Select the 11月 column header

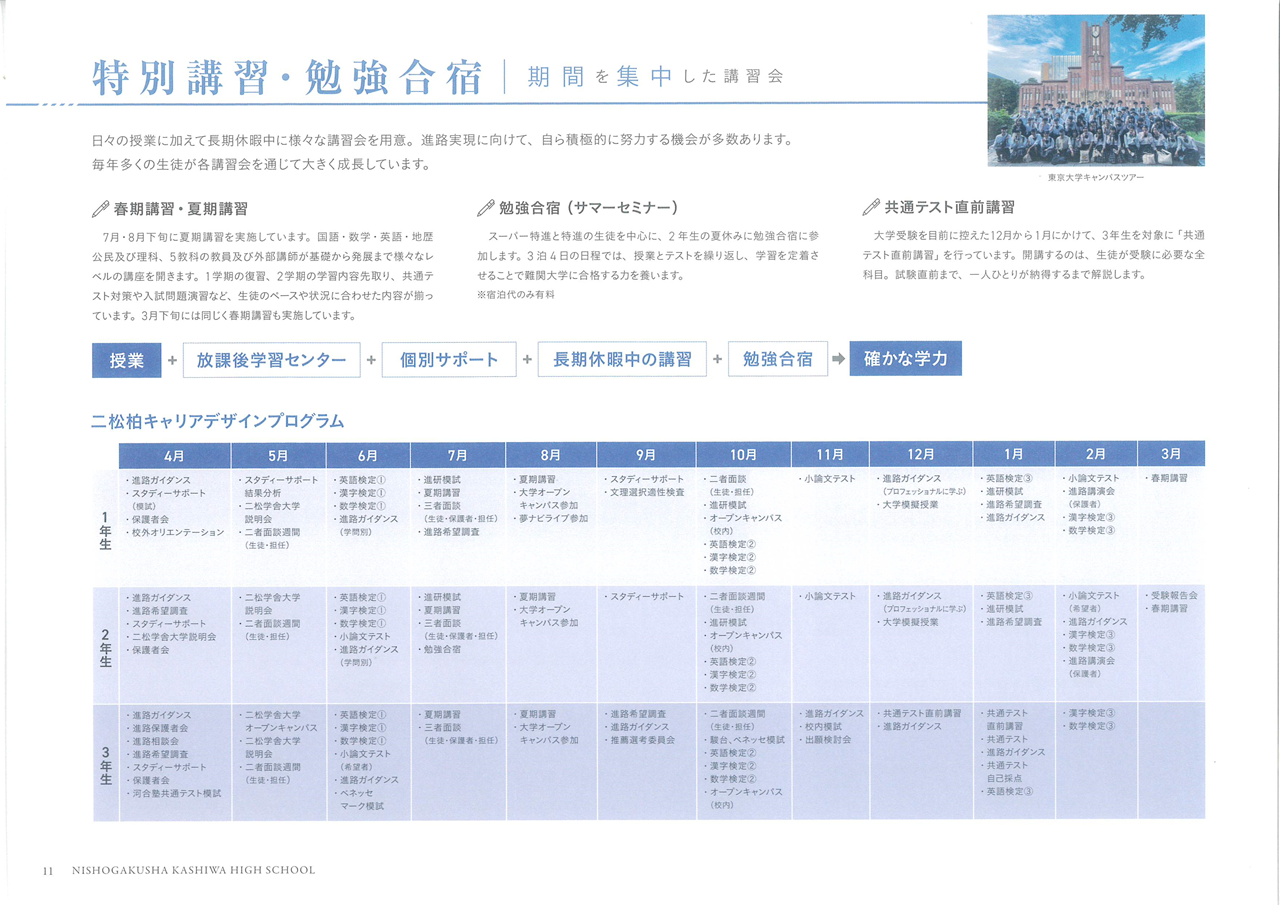click(x=829, y=454)
